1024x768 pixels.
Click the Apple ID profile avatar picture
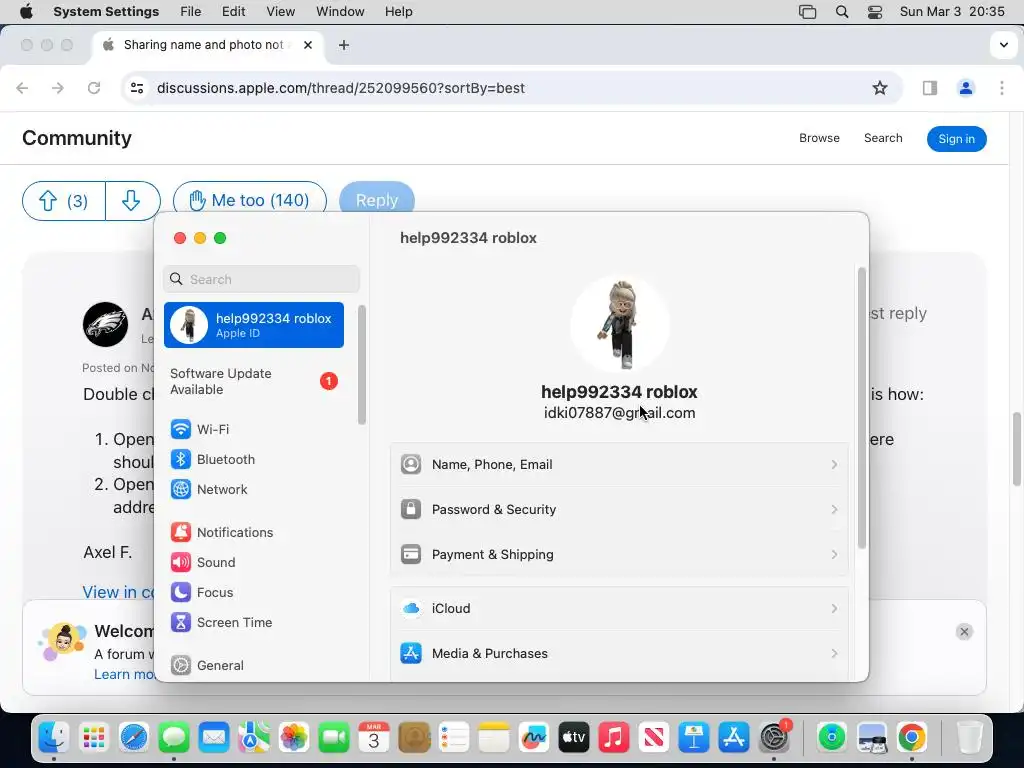coord(619,324)
